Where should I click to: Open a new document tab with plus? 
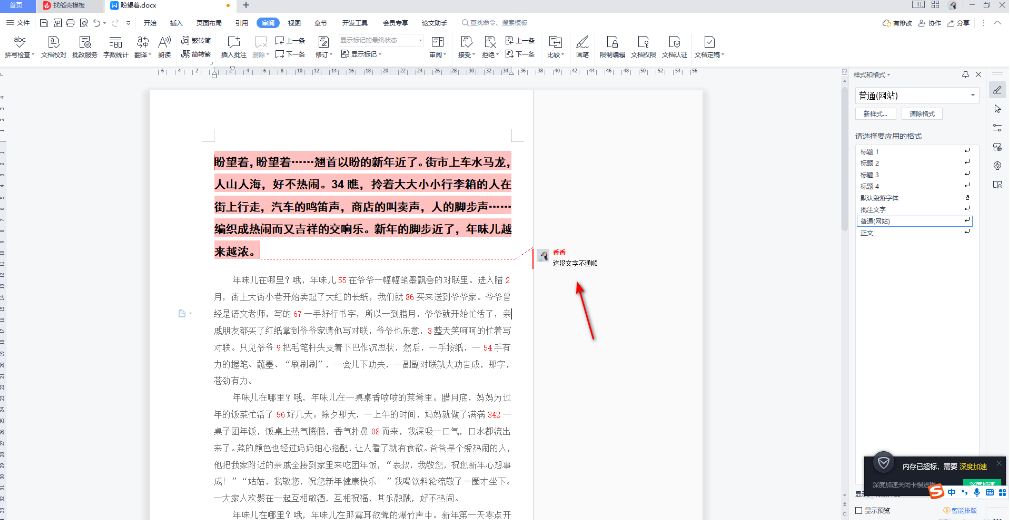pyautogui.click(x=245, y=5)
